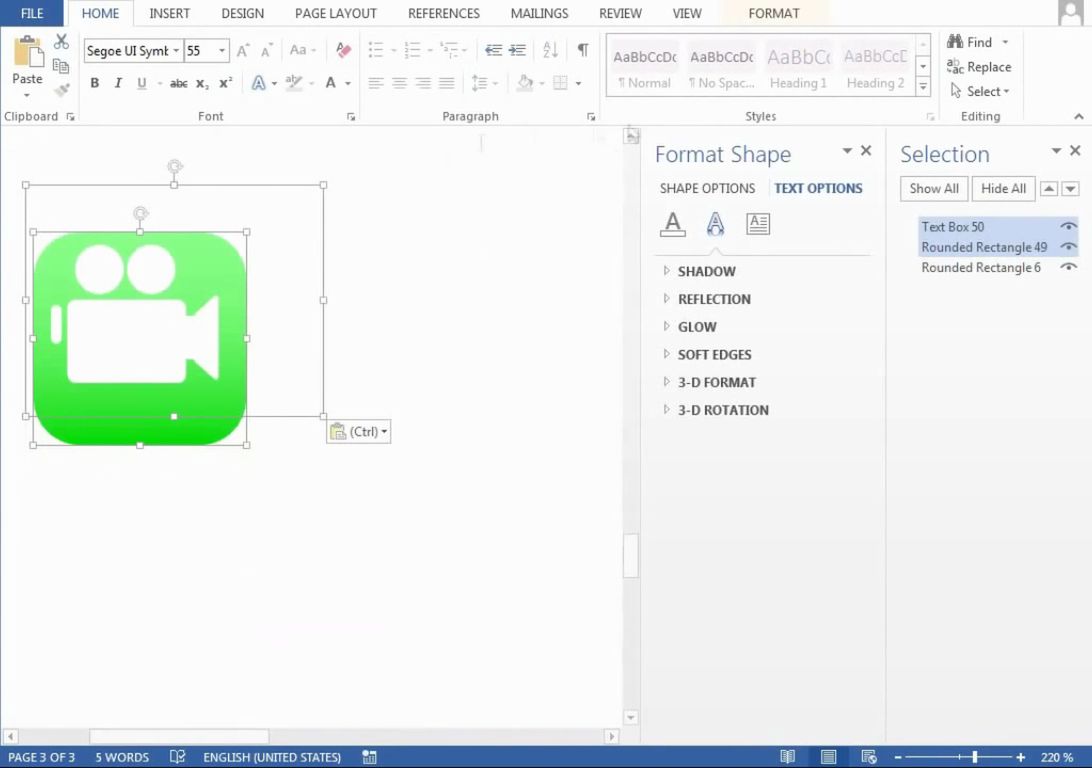This screenshot has height=768, width=1092.
Task: Click Text Effects icon in Format Shape
Action: click(715, 224)
